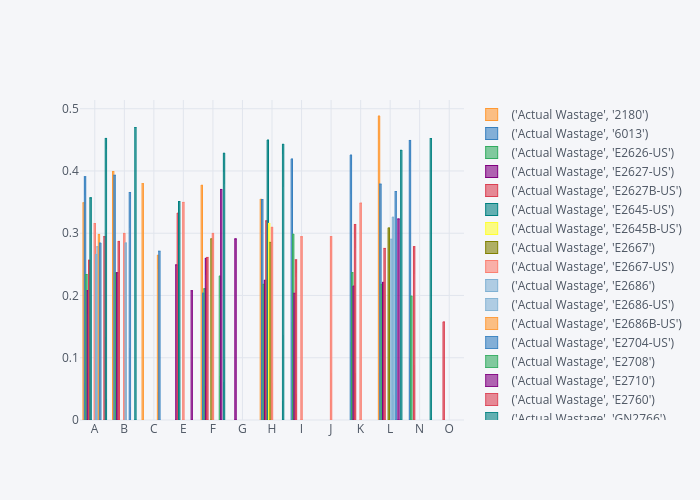Screen dimensions: 700x500
Task: Click the olive 'E2667' legend swatch
Action: (491, 248)
